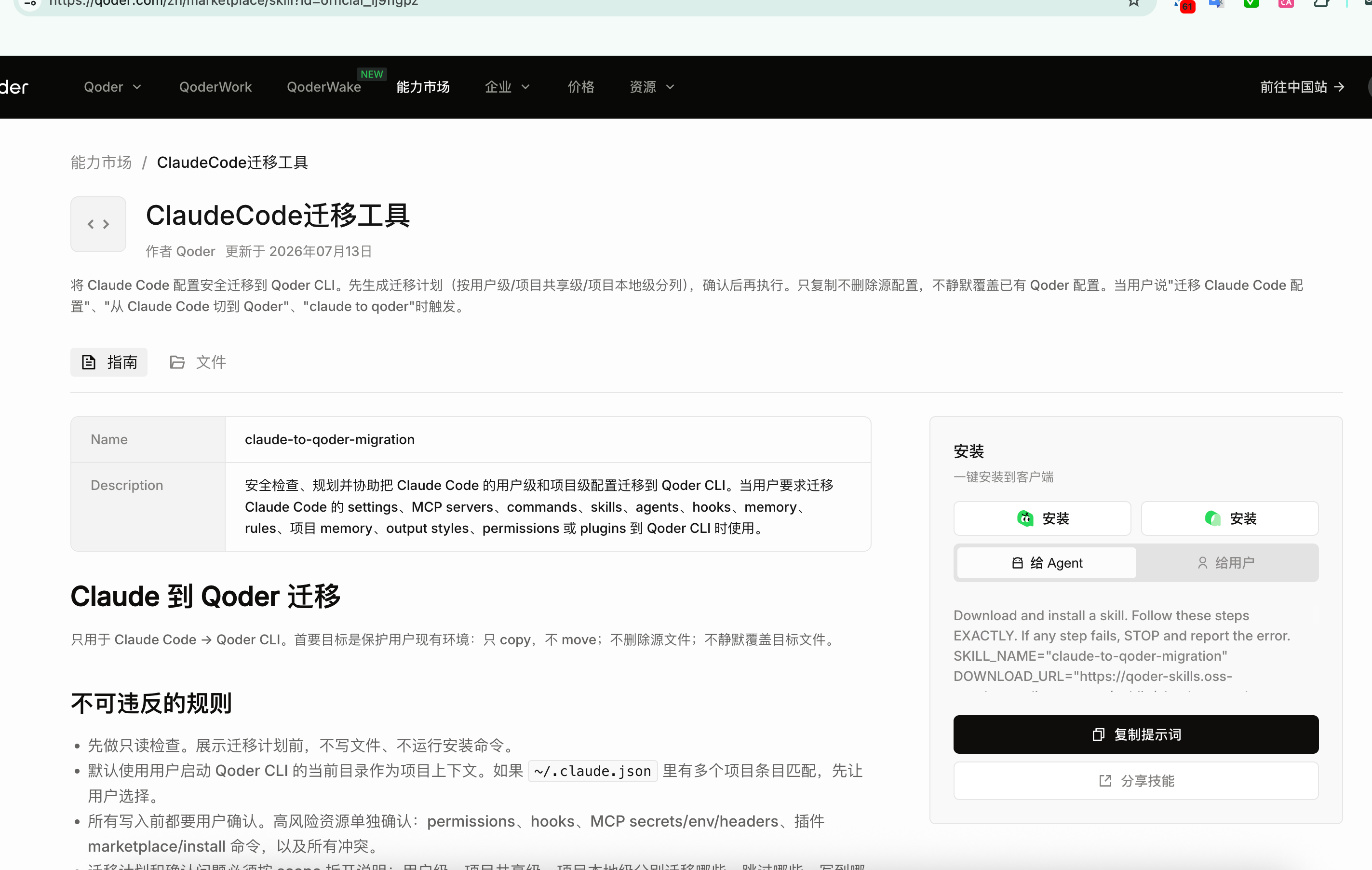Open the QoderWake page
Viewport: 1372px width, 870px height.
(x=323, y=87)
